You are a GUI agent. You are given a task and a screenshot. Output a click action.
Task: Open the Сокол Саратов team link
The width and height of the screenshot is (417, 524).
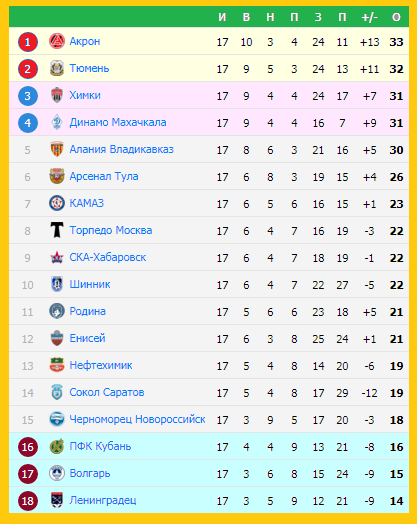[107, 392]
